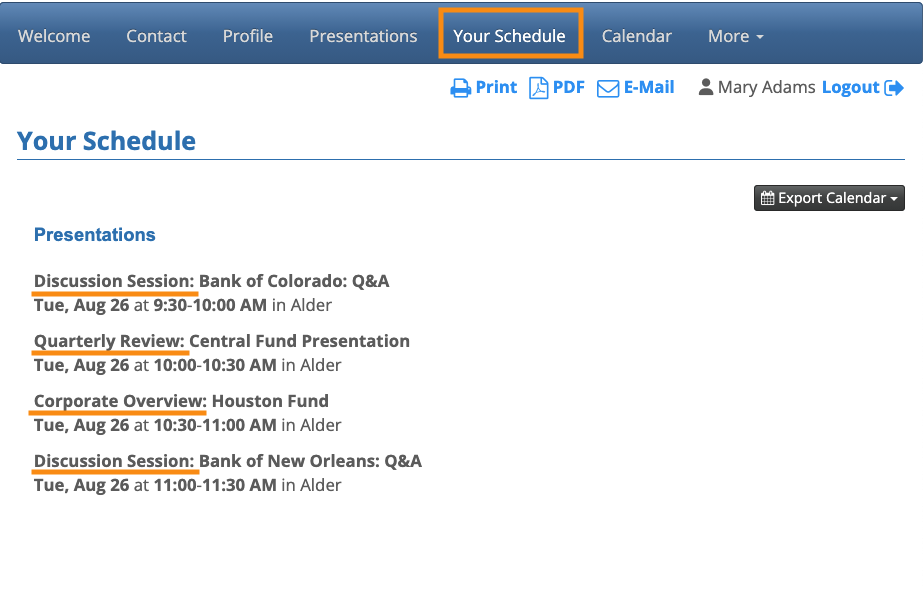Viewport: 923px width, 591px height.
Task: Open the Presentations nav tab
Action: 363,36
